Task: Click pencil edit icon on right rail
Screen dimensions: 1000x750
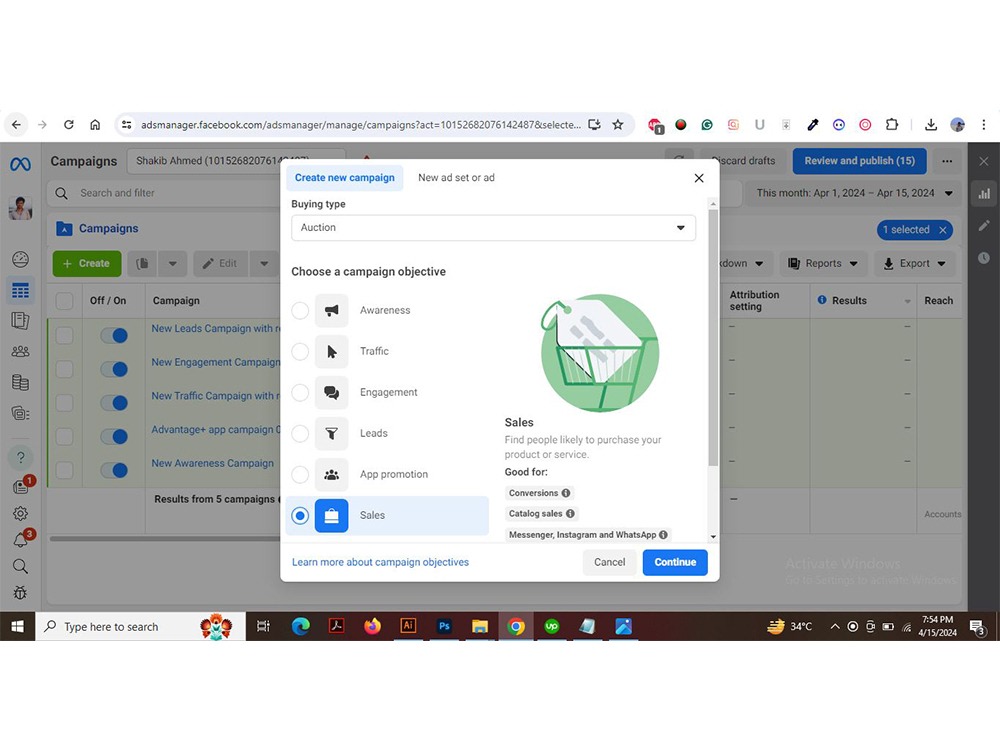Action: (x=984, y=225)
